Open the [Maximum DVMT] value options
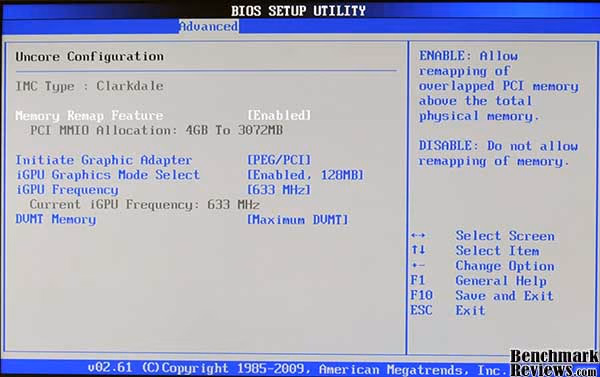 tap(298, 220)
